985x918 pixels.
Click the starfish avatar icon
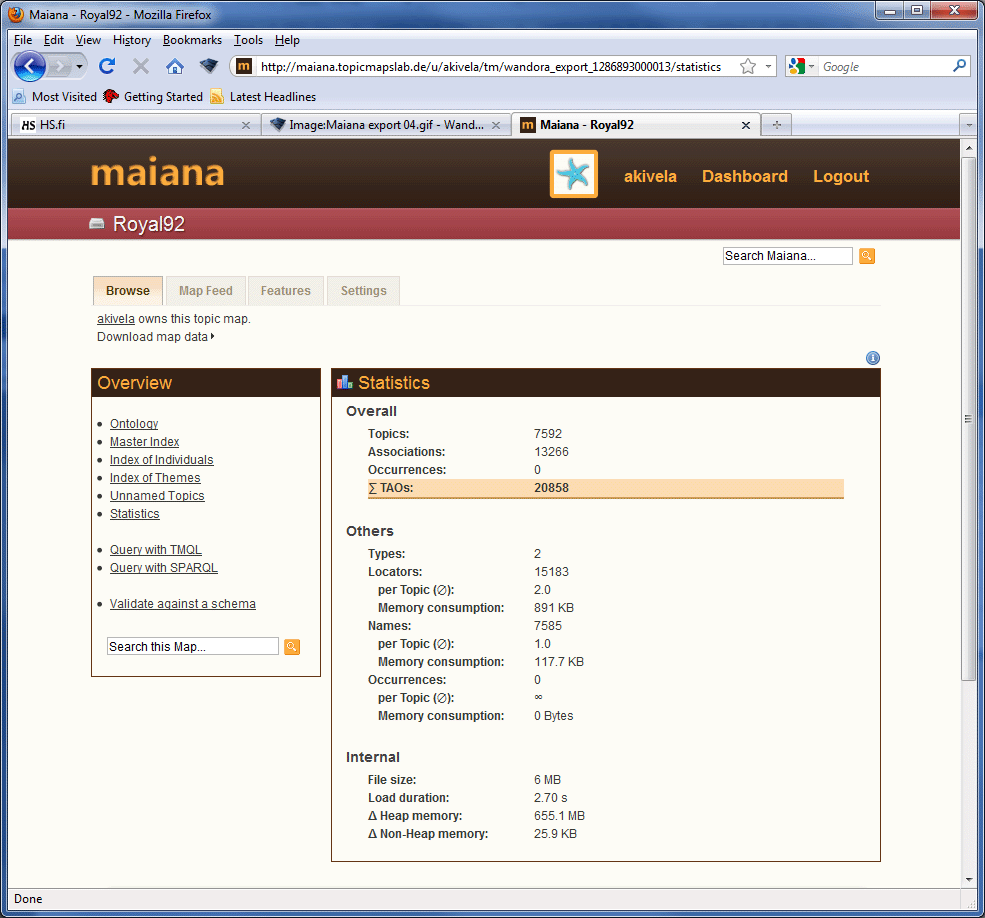click(x=573, y=173)
